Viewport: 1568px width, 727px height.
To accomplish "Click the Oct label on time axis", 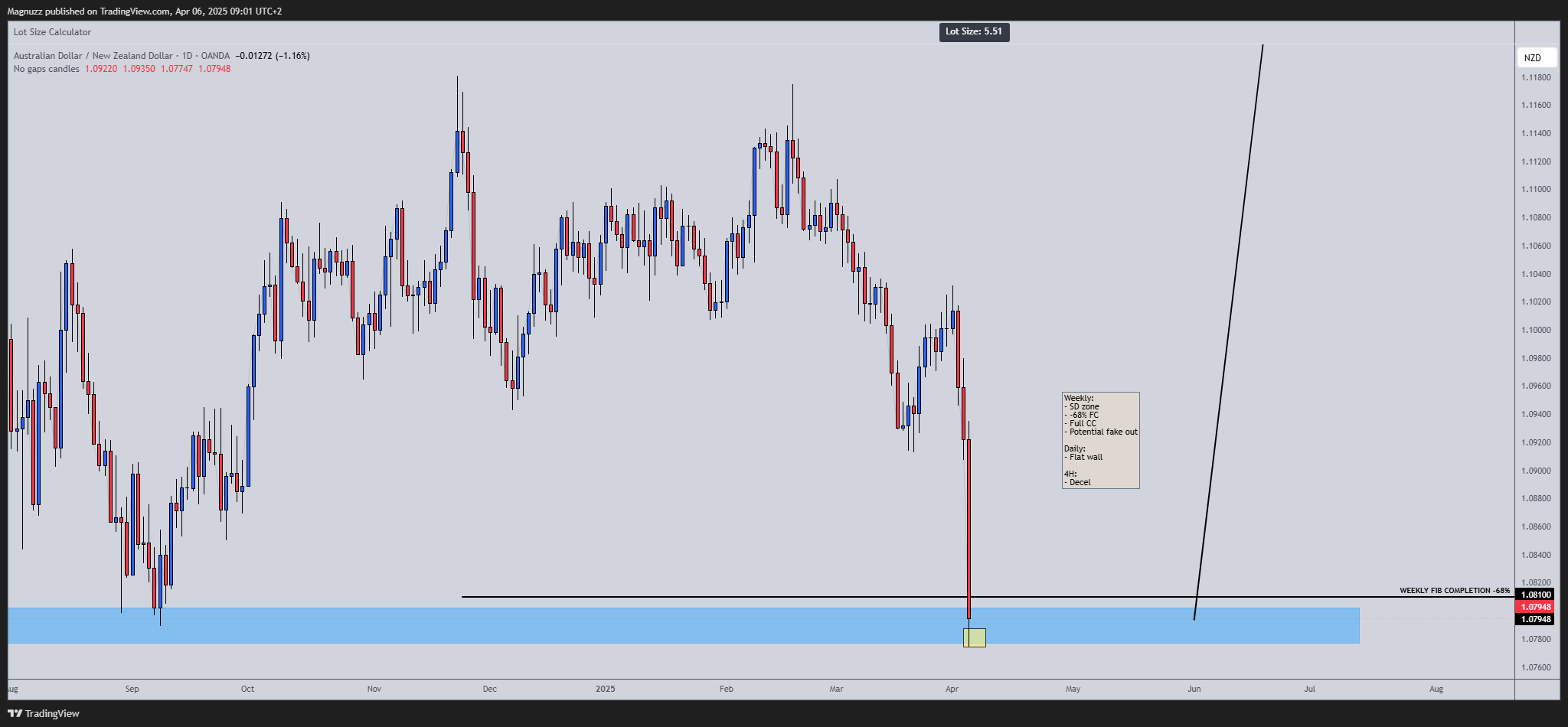I will 248,689.
